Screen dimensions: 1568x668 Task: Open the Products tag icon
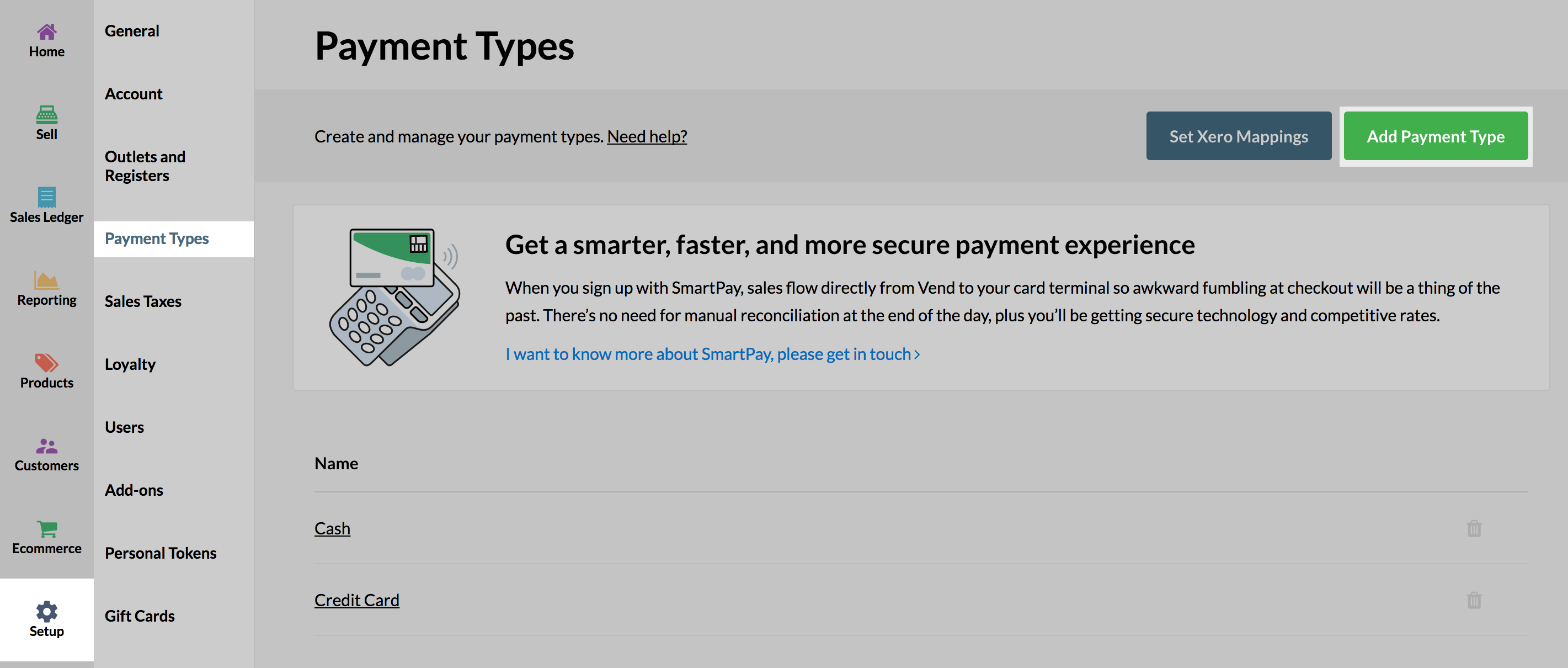click(46, 362)
